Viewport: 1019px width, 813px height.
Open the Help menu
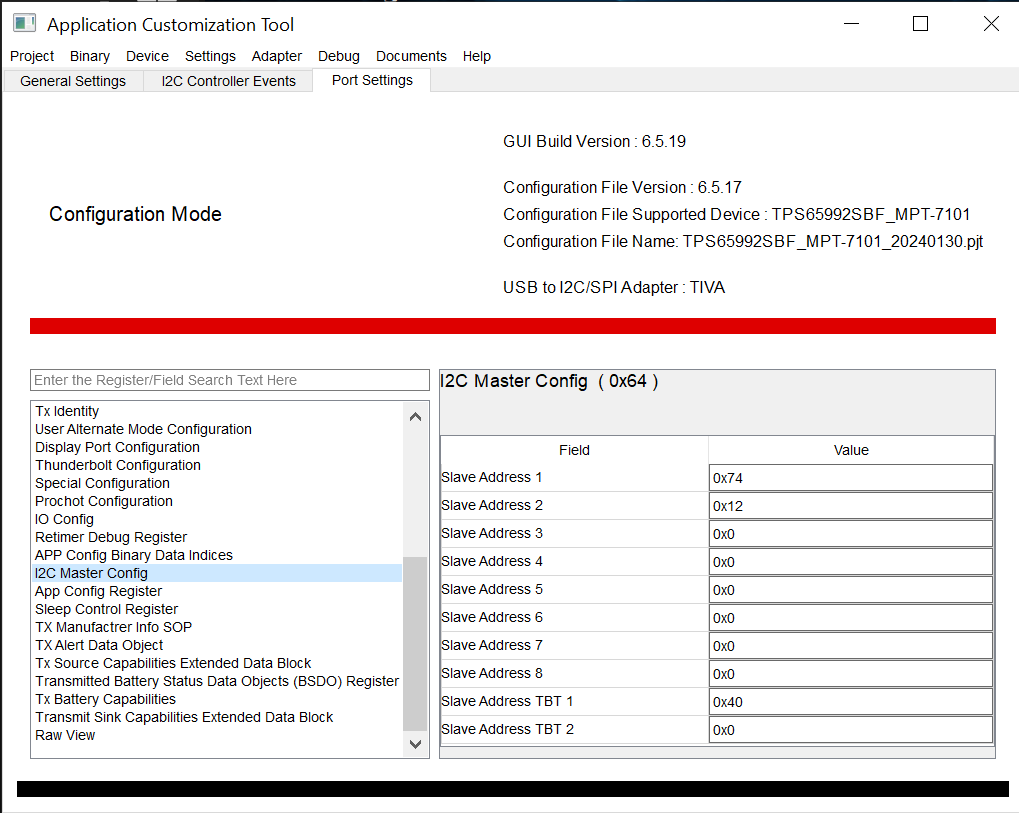(477, 56)
